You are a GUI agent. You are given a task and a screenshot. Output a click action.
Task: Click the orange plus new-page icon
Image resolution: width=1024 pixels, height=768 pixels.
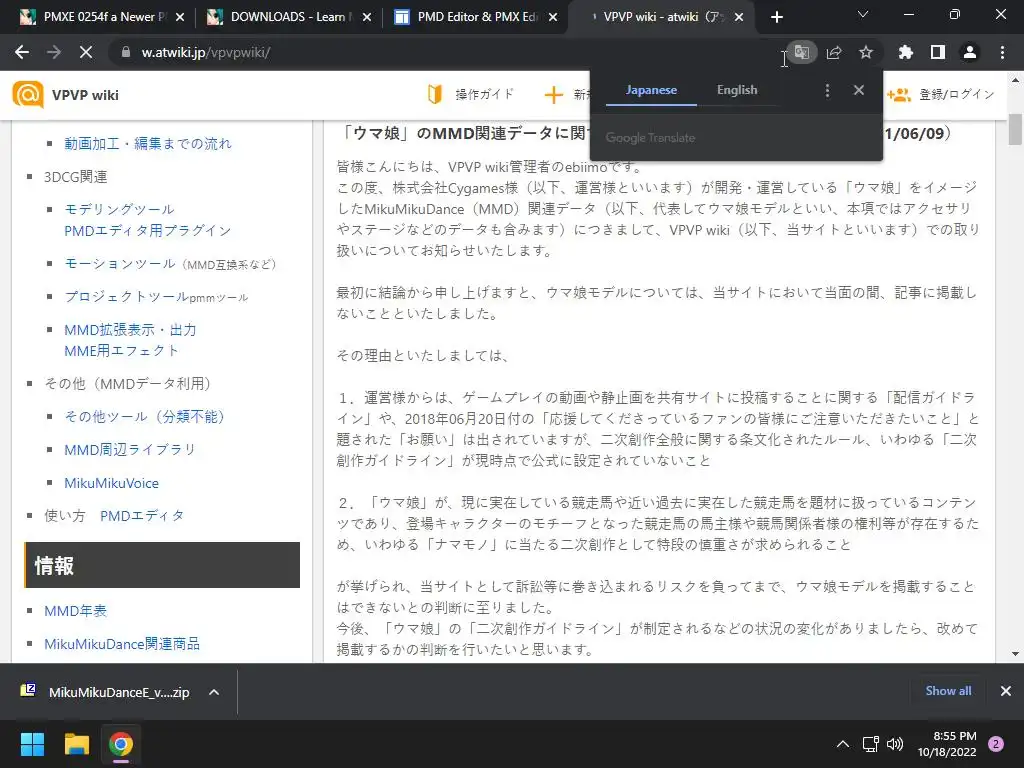tap(553, 95)
